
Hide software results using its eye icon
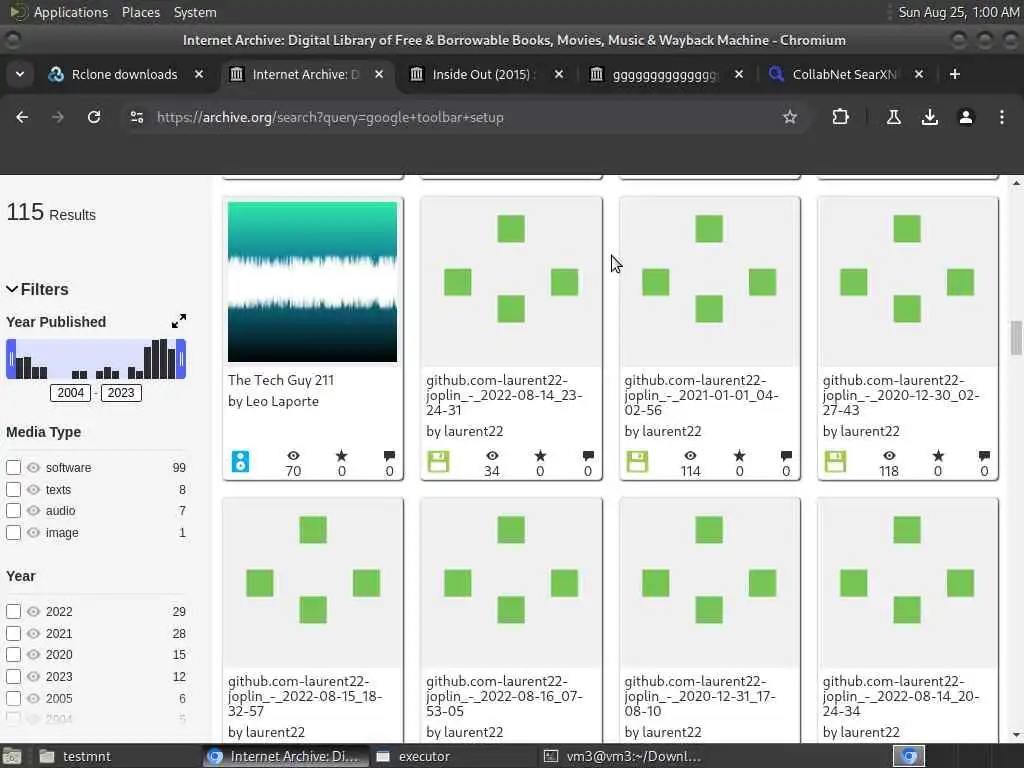pos(33,468)
